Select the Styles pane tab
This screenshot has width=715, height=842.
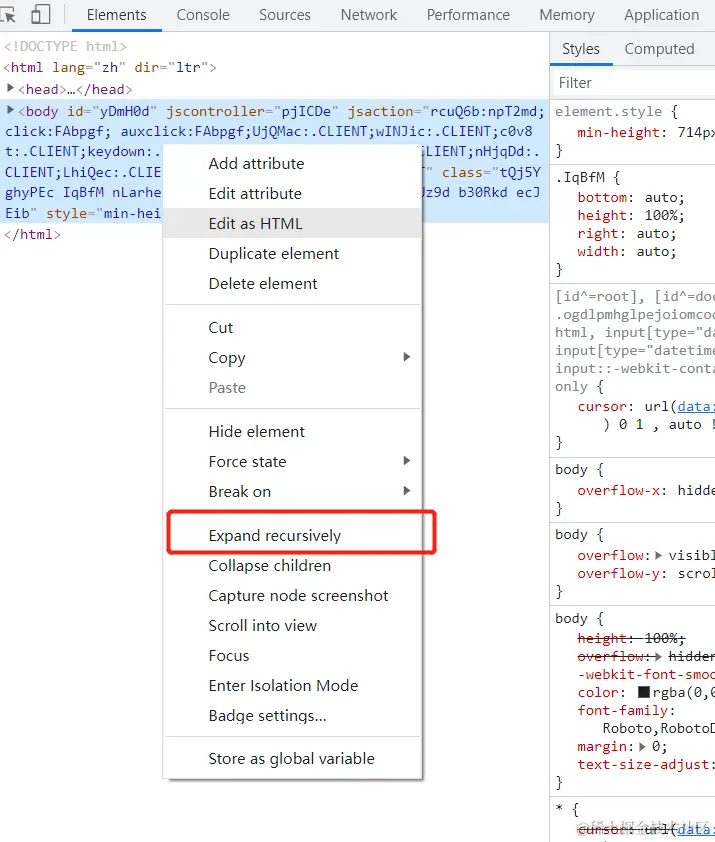[x=581, y=49]
